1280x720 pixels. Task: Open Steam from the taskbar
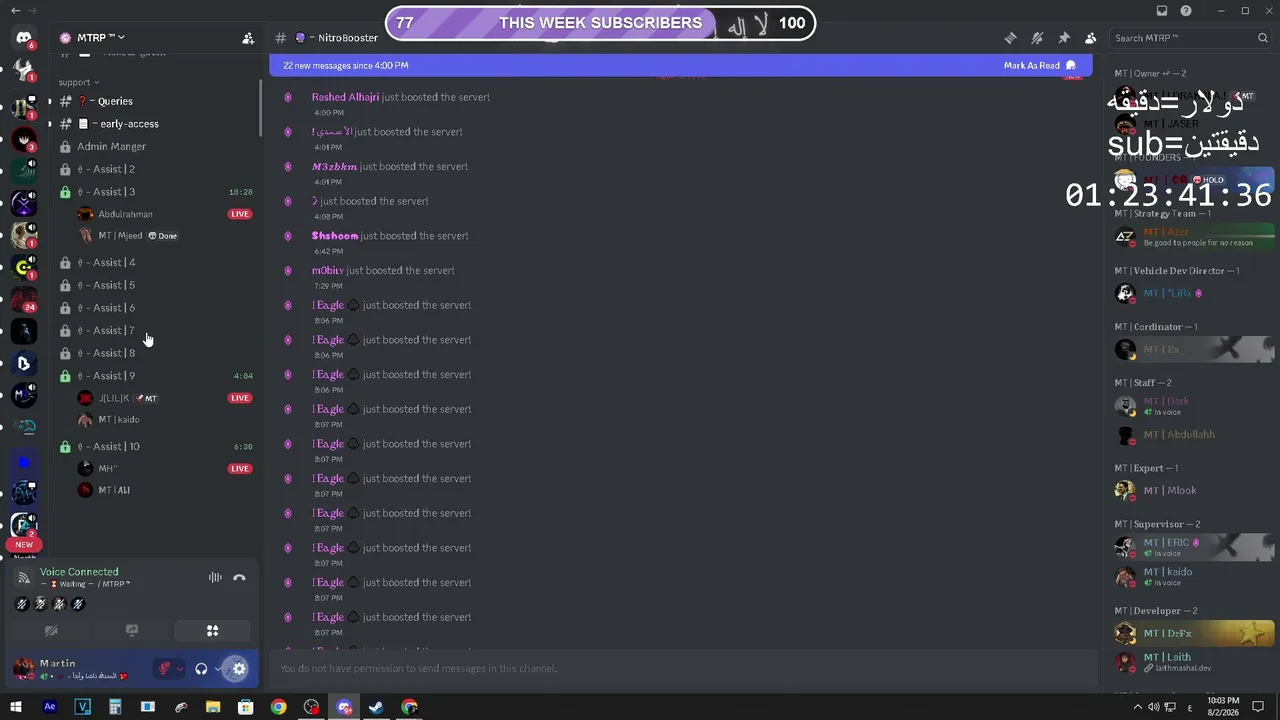point(376,707)
